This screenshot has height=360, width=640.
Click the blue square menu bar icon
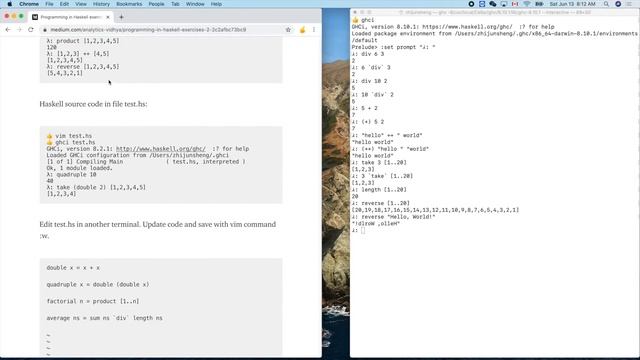pyautogui.click(x=482, y=4)
